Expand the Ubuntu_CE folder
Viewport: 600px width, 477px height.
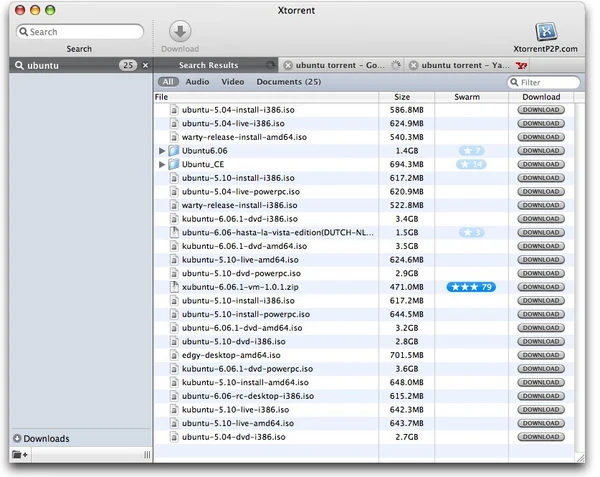(x=162, y=164)
